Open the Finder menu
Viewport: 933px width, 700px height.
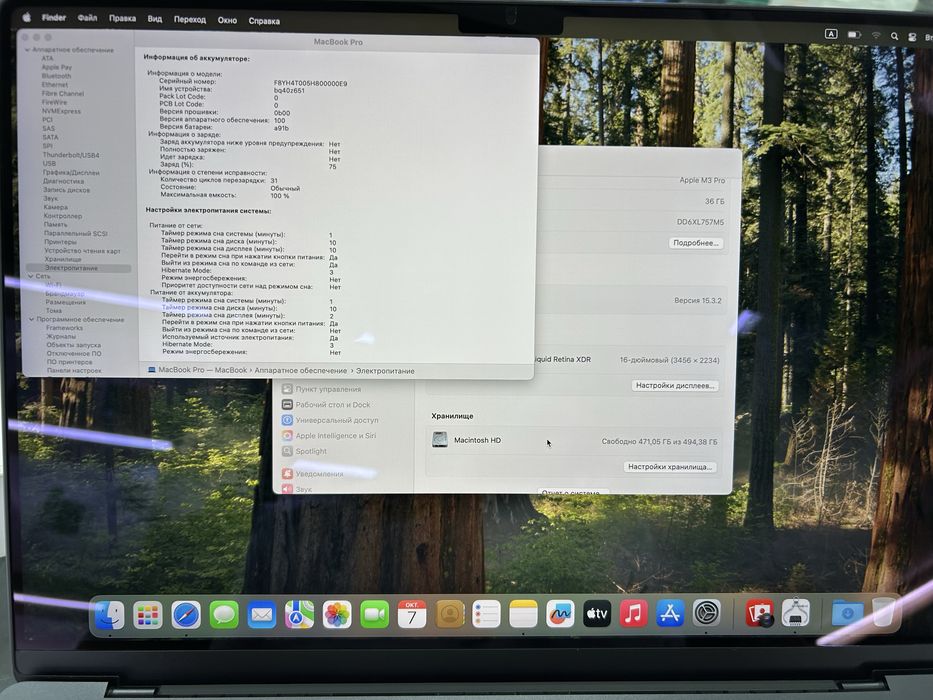click(x=54, y=17)
